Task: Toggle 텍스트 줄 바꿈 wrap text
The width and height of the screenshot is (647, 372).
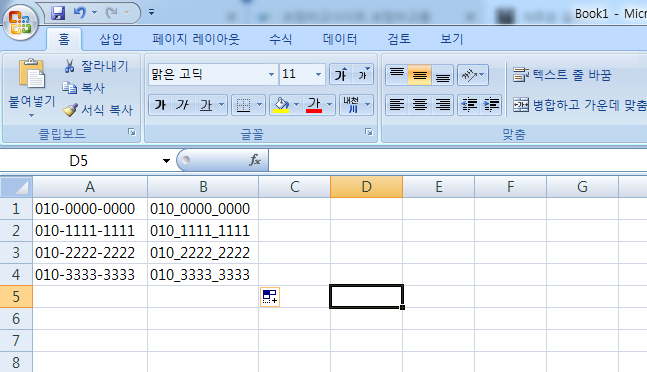Action: (x=562, y=75)
